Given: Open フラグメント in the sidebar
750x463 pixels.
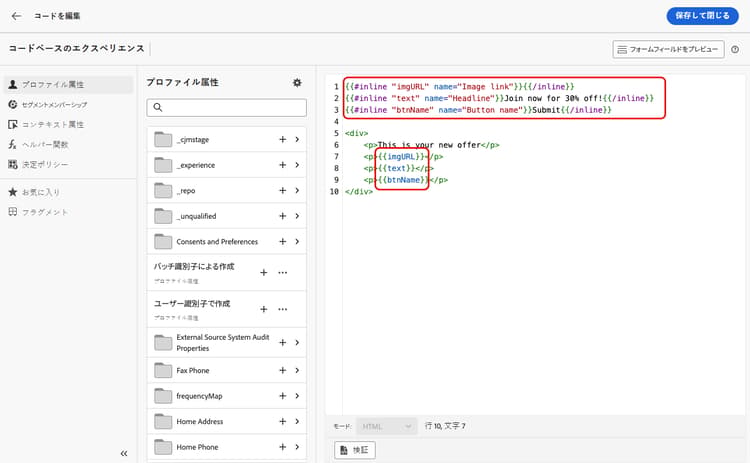Looking at the screenshot, I should coord(44,212).
